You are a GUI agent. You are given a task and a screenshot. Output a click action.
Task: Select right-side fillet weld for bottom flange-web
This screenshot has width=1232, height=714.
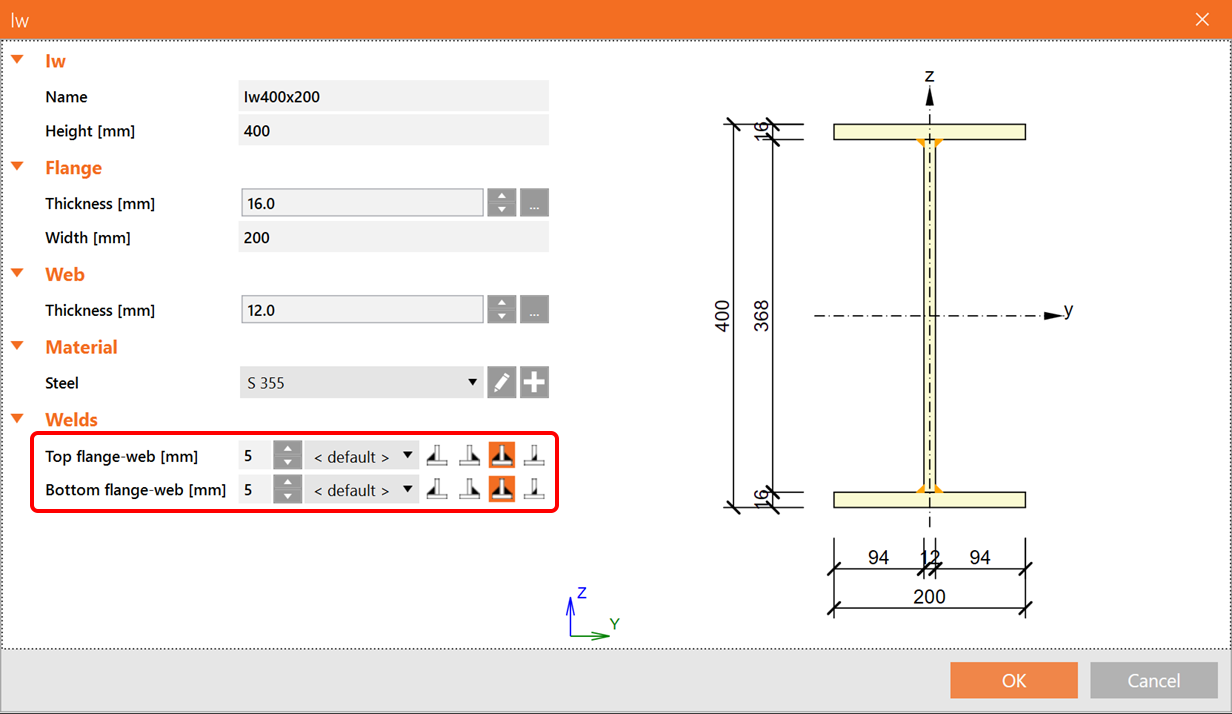pos(469,489)
